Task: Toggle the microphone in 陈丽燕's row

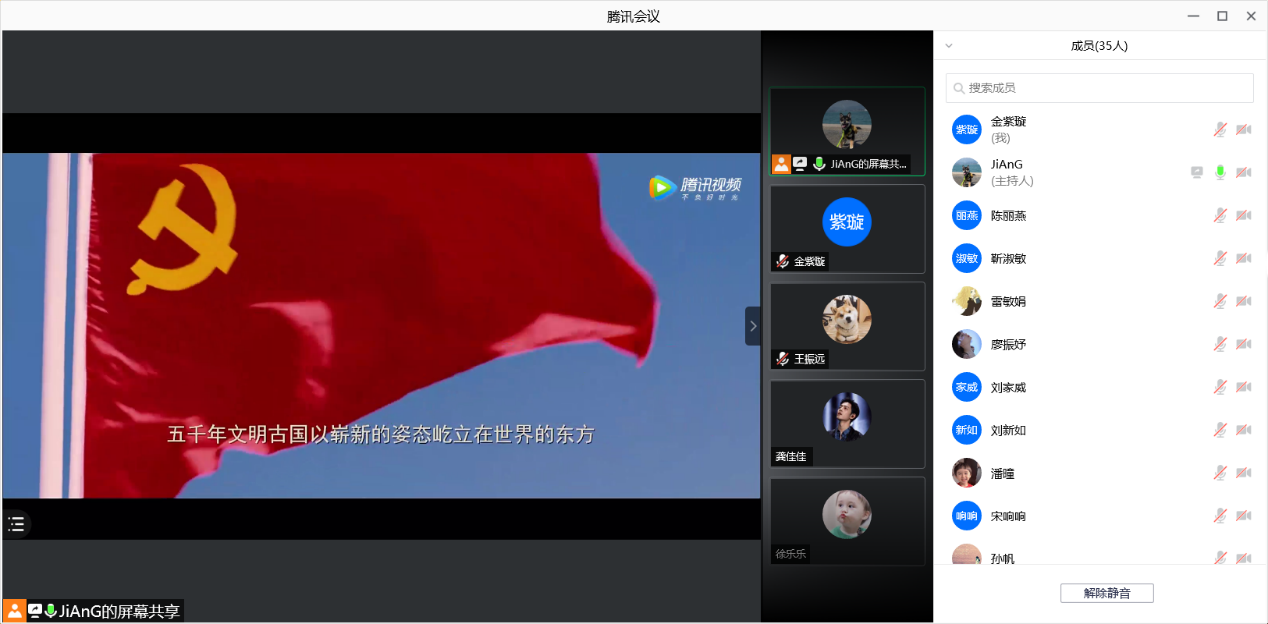Action: coord(1220,215)
